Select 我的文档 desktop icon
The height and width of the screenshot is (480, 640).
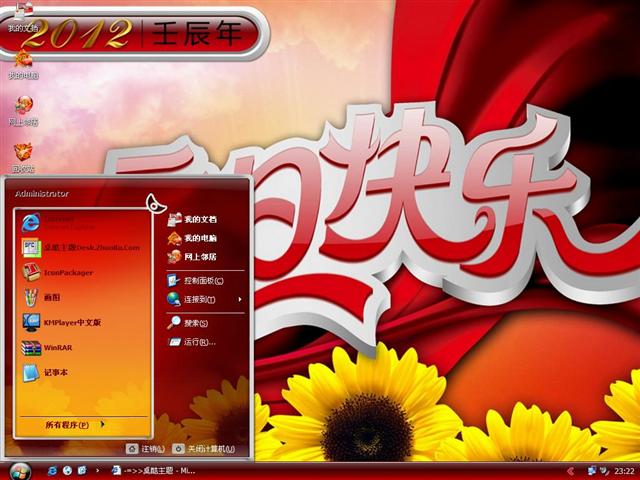tap(23, 17)
